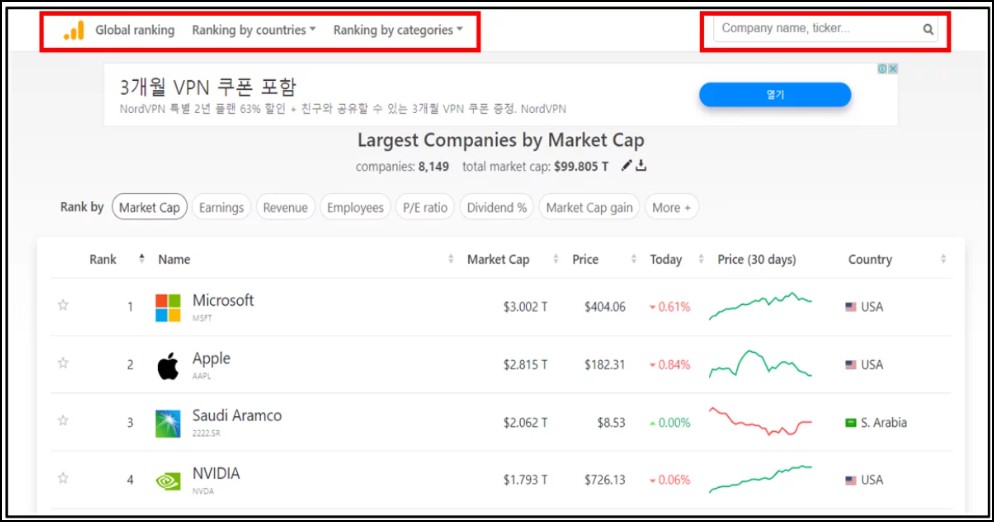Open Apple 30-day price chart
The image size is (994, 522).
click(x=760, y=364)
